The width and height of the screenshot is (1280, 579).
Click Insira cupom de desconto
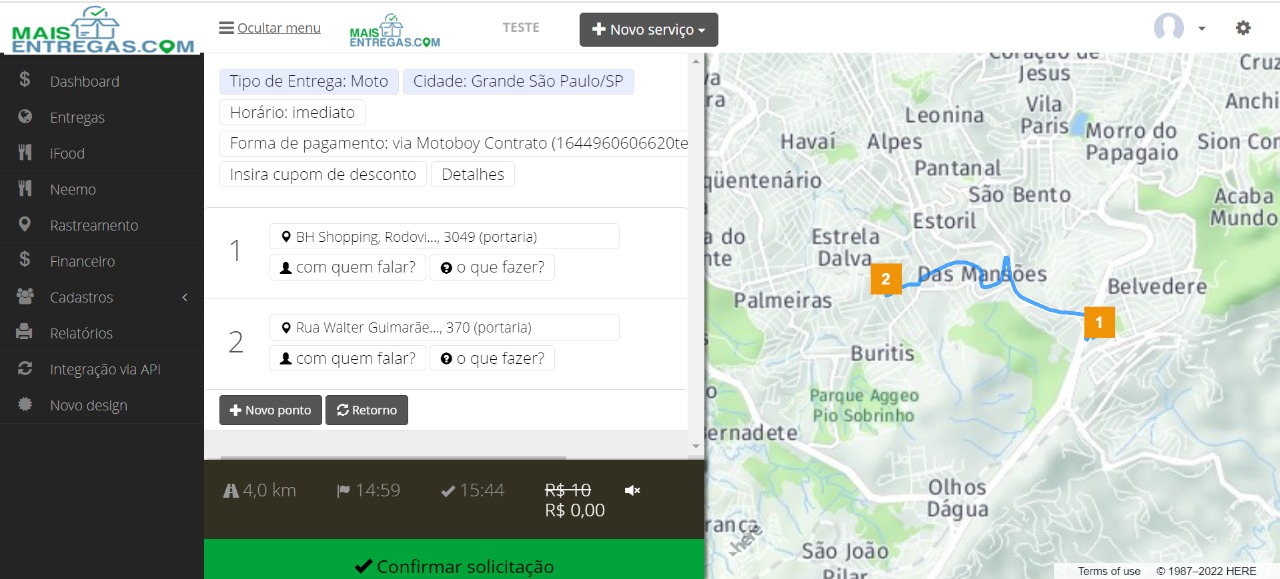323,174
